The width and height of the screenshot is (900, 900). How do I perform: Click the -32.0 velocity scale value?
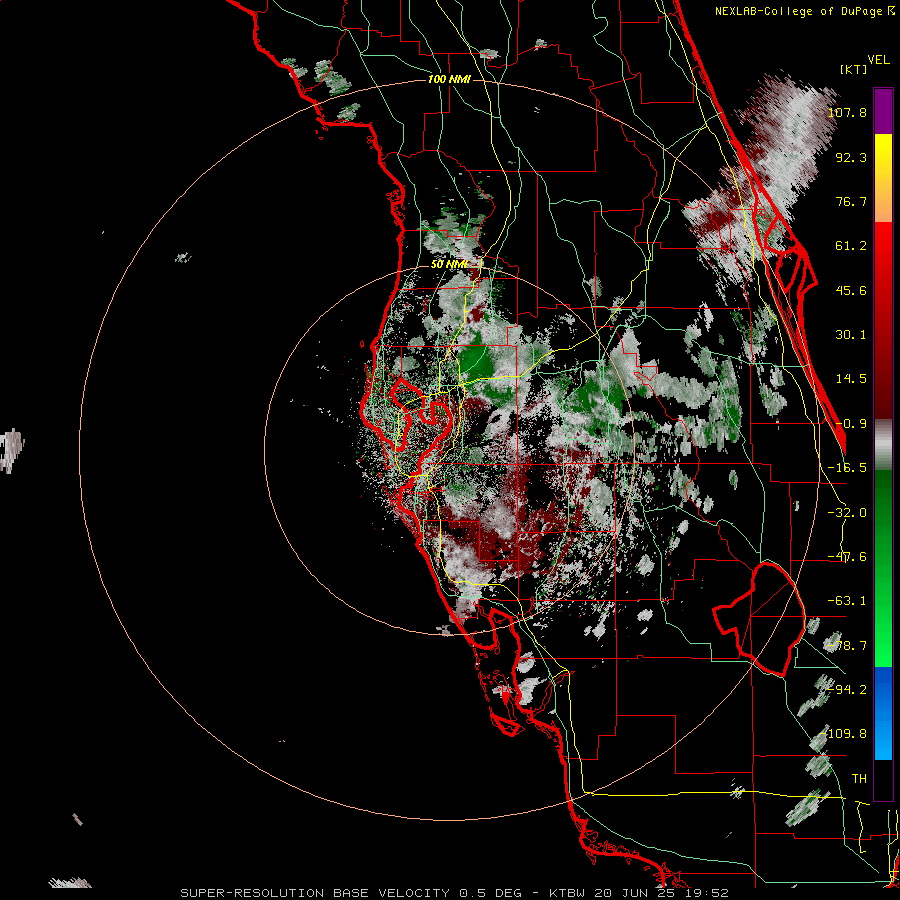click(x=847, y=513)
